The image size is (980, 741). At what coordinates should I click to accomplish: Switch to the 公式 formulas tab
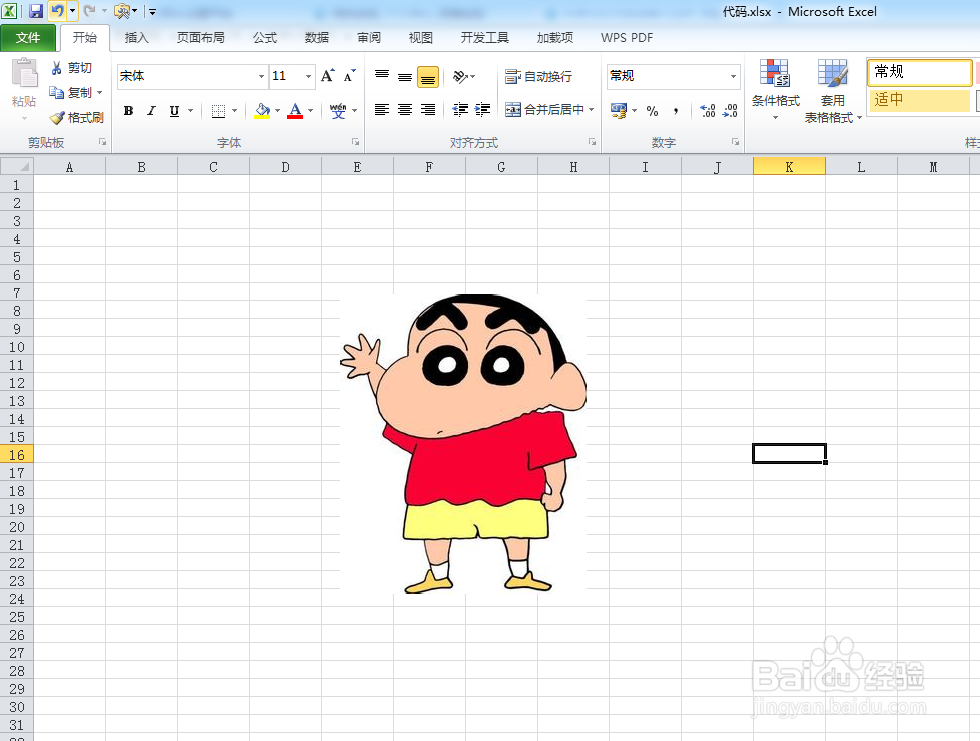[265, 37]
